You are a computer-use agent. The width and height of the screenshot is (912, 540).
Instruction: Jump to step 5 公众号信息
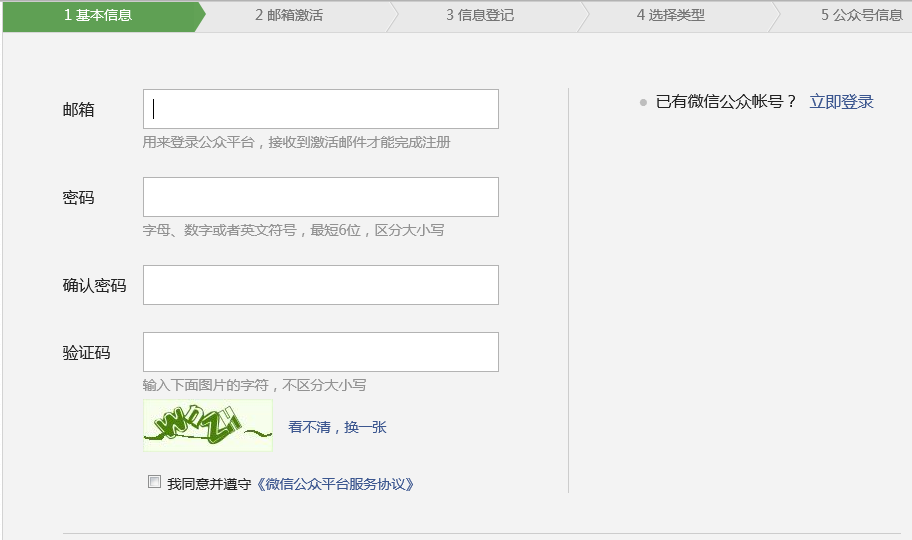(x=861, y=15)
